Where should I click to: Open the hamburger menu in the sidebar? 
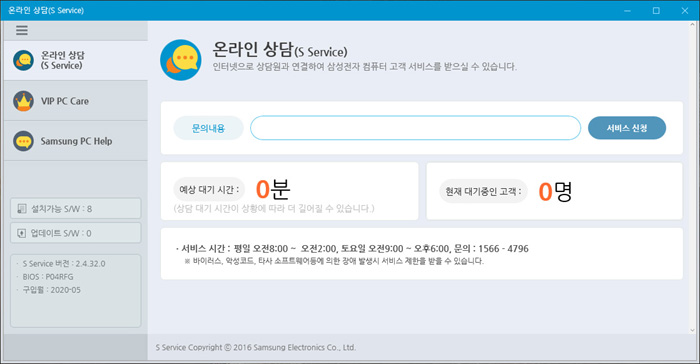tap(22, 30)
